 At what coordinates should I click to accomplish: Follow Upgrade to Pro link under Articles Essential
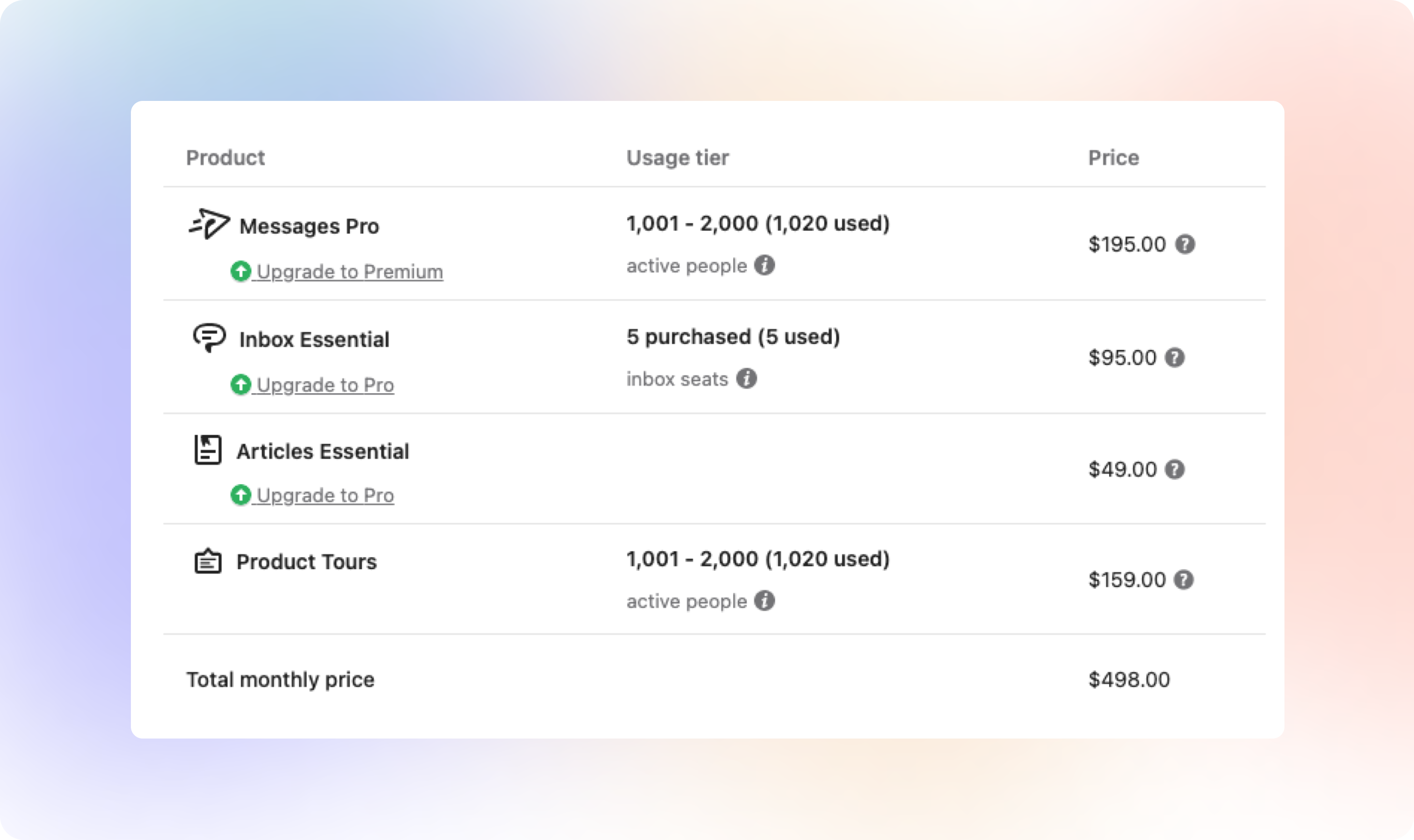coord(325,495)
